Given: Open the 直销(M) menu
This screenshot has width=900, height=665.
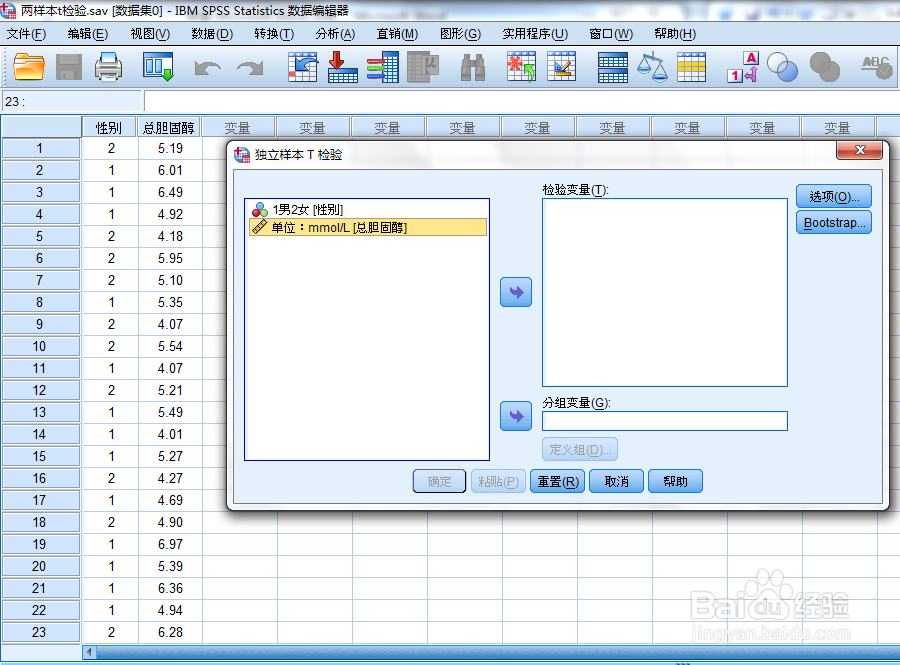Looking at the screenshot, I should [x=397, y=34].
